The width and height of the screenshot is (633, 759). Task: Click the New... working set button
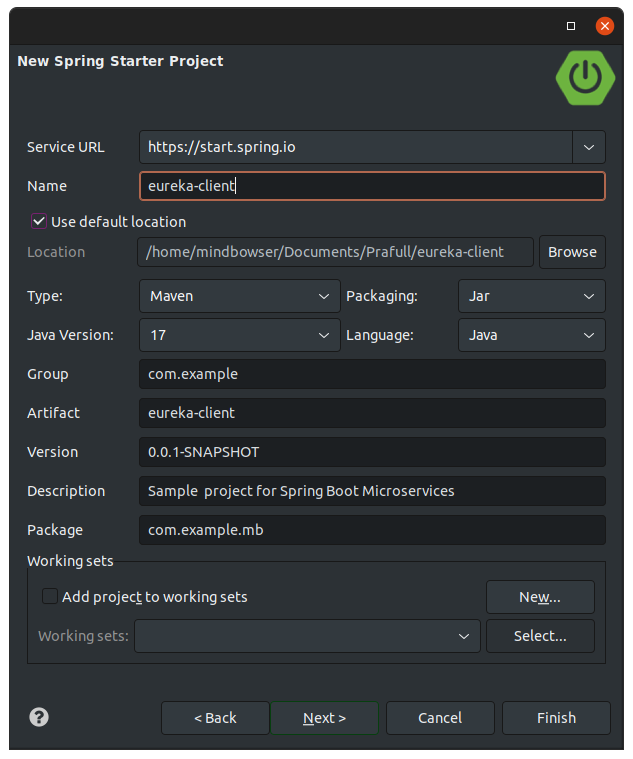coord(540,597)
